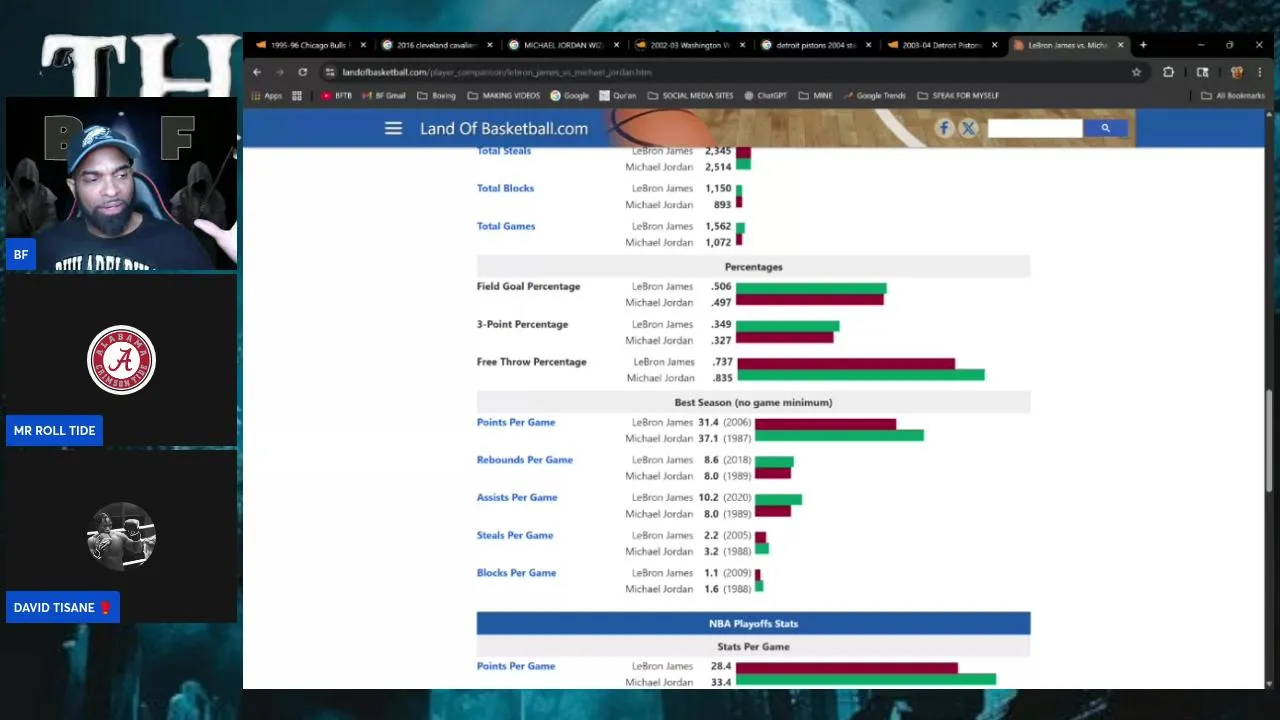Open the Qur'an bookmark
The image size is (1280, 720).
[x=618, y=96]
